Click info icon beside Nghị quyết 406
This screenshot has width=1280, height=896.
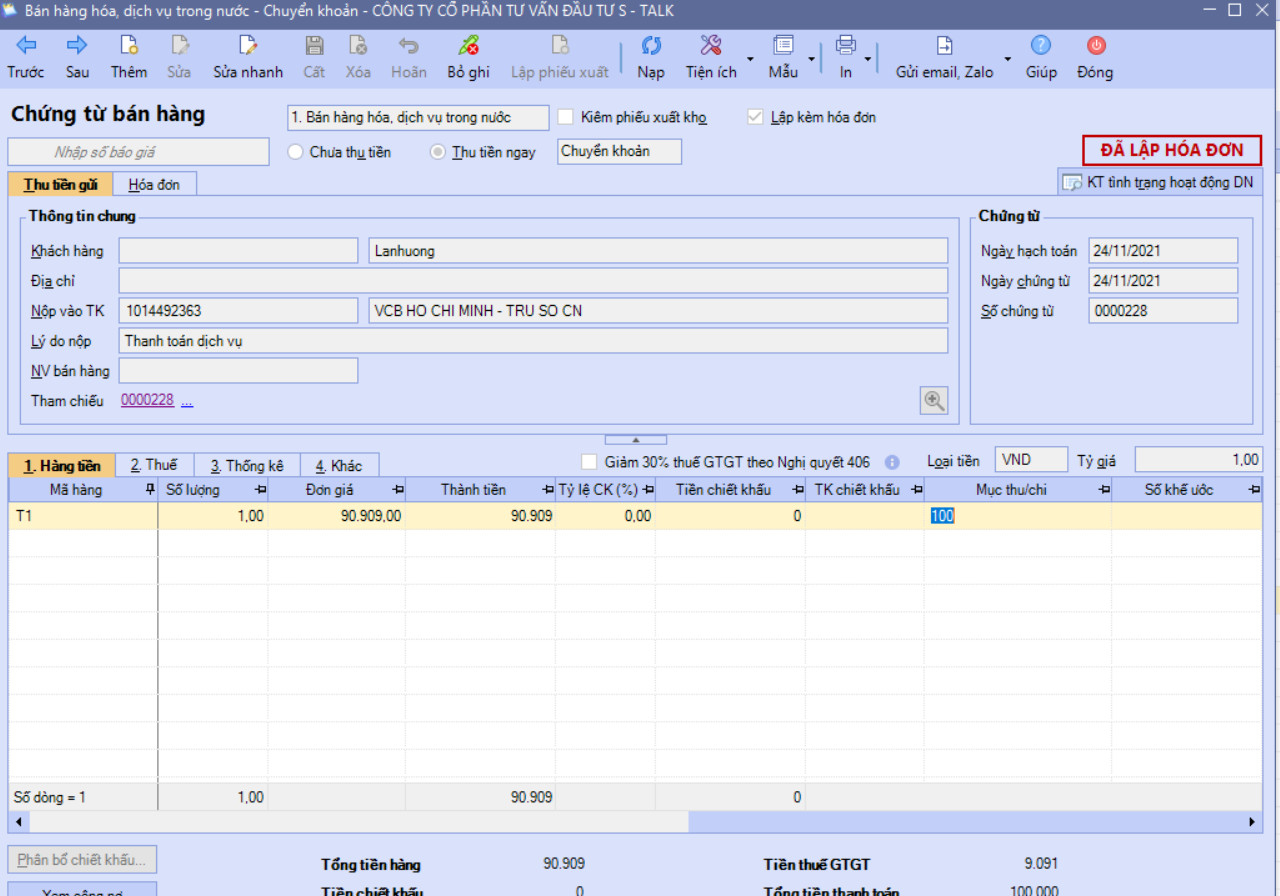pos(892,463)
